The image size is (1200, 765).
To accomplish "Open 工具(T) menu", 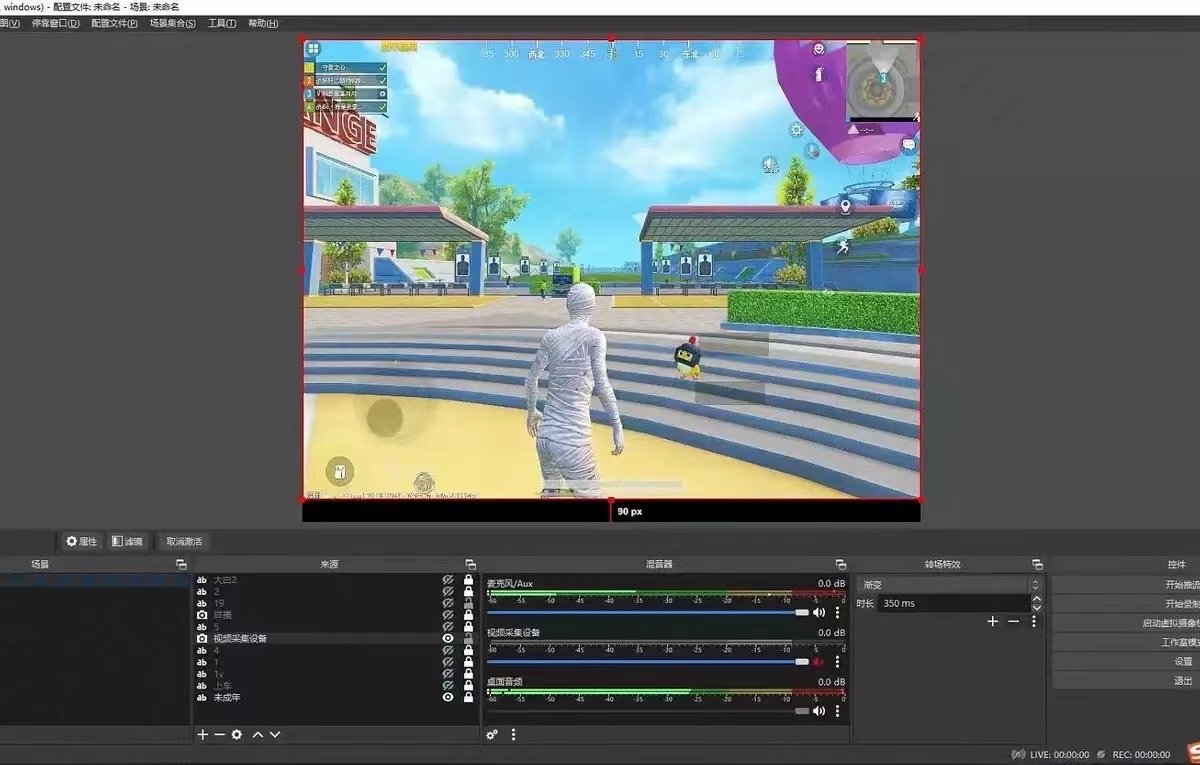I will coord(222,23).
